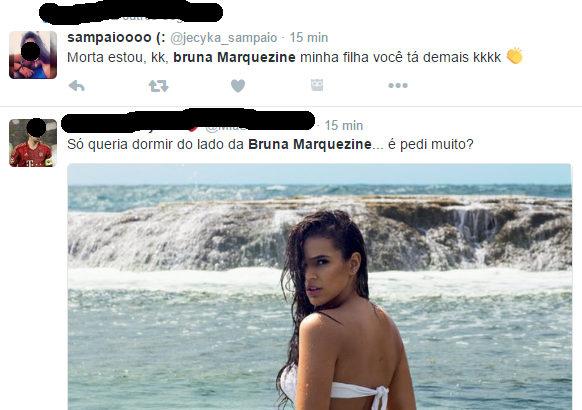Click the sampaioooo display name
Image resolution: width=582 pixels, height=410 pixels.
[x=116, y=37]
